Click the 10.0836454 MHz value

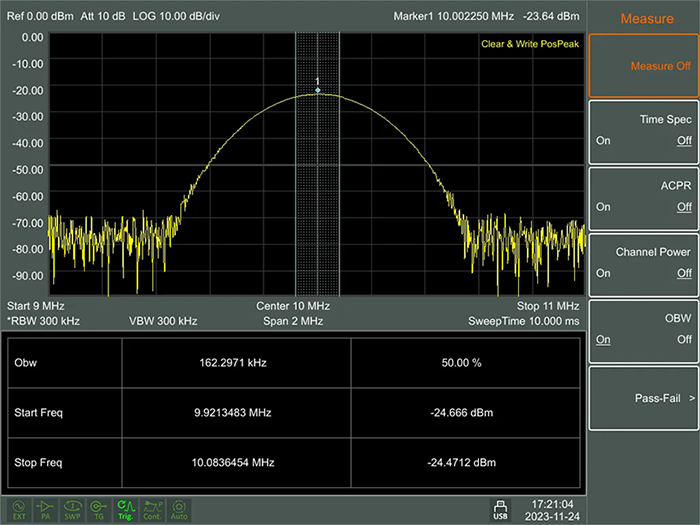(x=233, y=462)
